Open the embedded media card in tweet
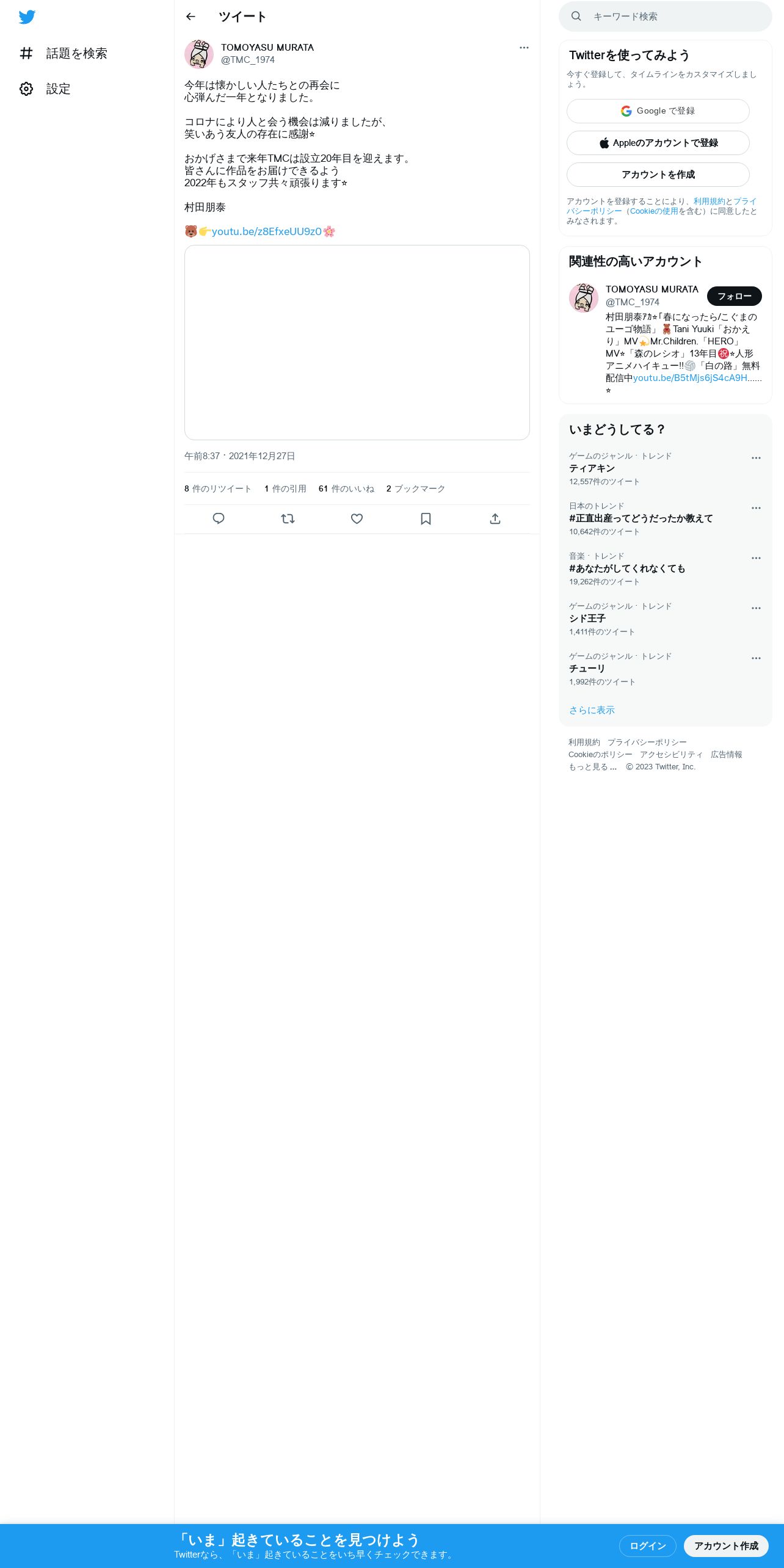This screenshot has width=784, height=1568. (357, 343)
